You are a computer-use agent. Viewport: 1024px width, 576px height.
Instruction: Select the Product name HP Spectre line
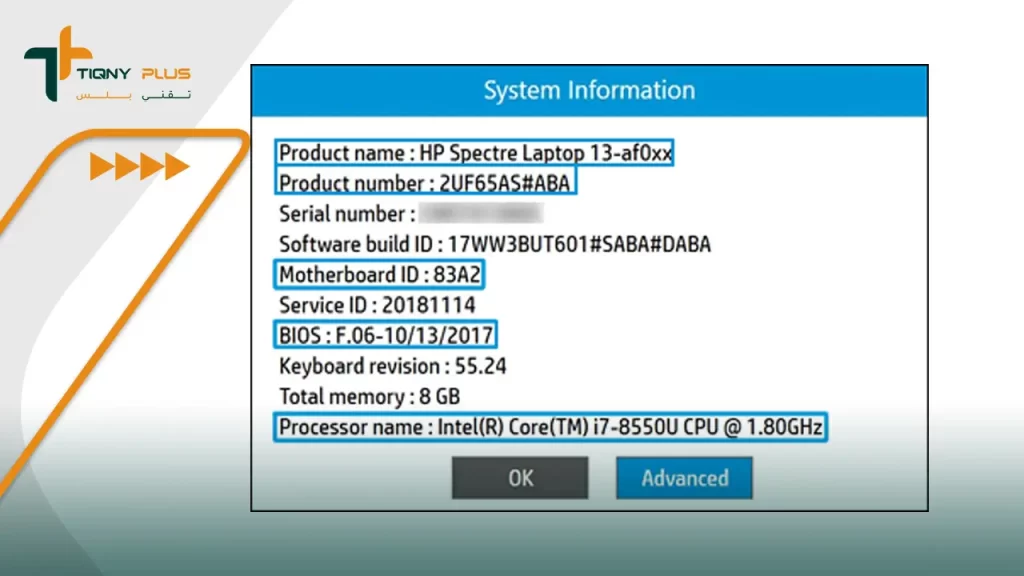click(475, 153)
